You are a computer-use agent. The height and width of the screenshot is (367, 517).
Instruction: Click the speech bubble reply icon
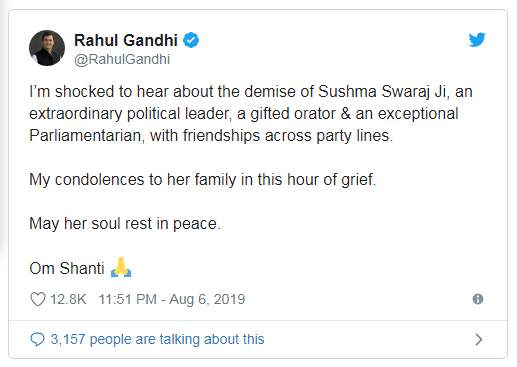[37, 339]
